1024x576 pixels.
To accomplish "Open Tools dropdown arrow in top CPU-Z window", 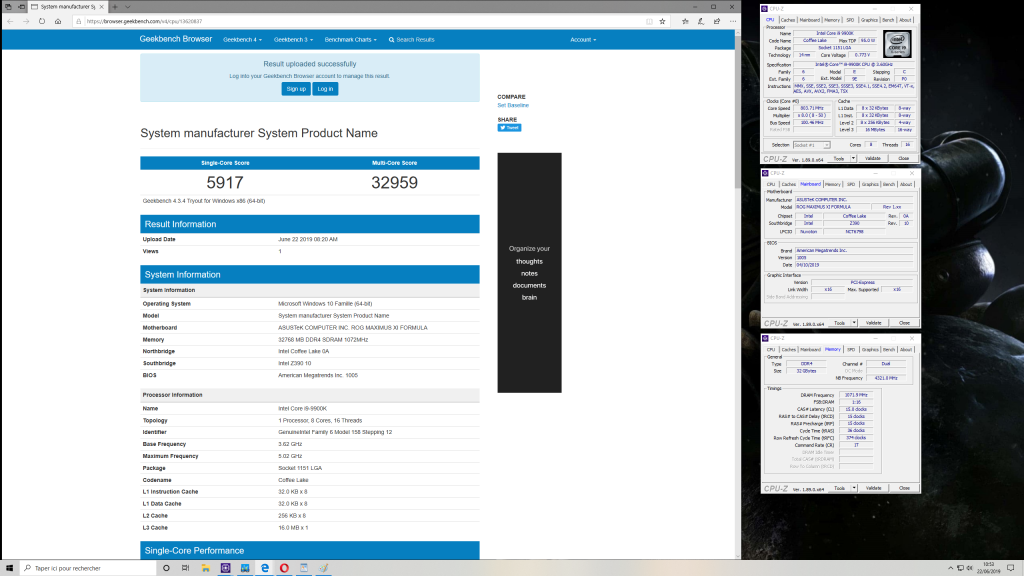I will tap(853, 159).
